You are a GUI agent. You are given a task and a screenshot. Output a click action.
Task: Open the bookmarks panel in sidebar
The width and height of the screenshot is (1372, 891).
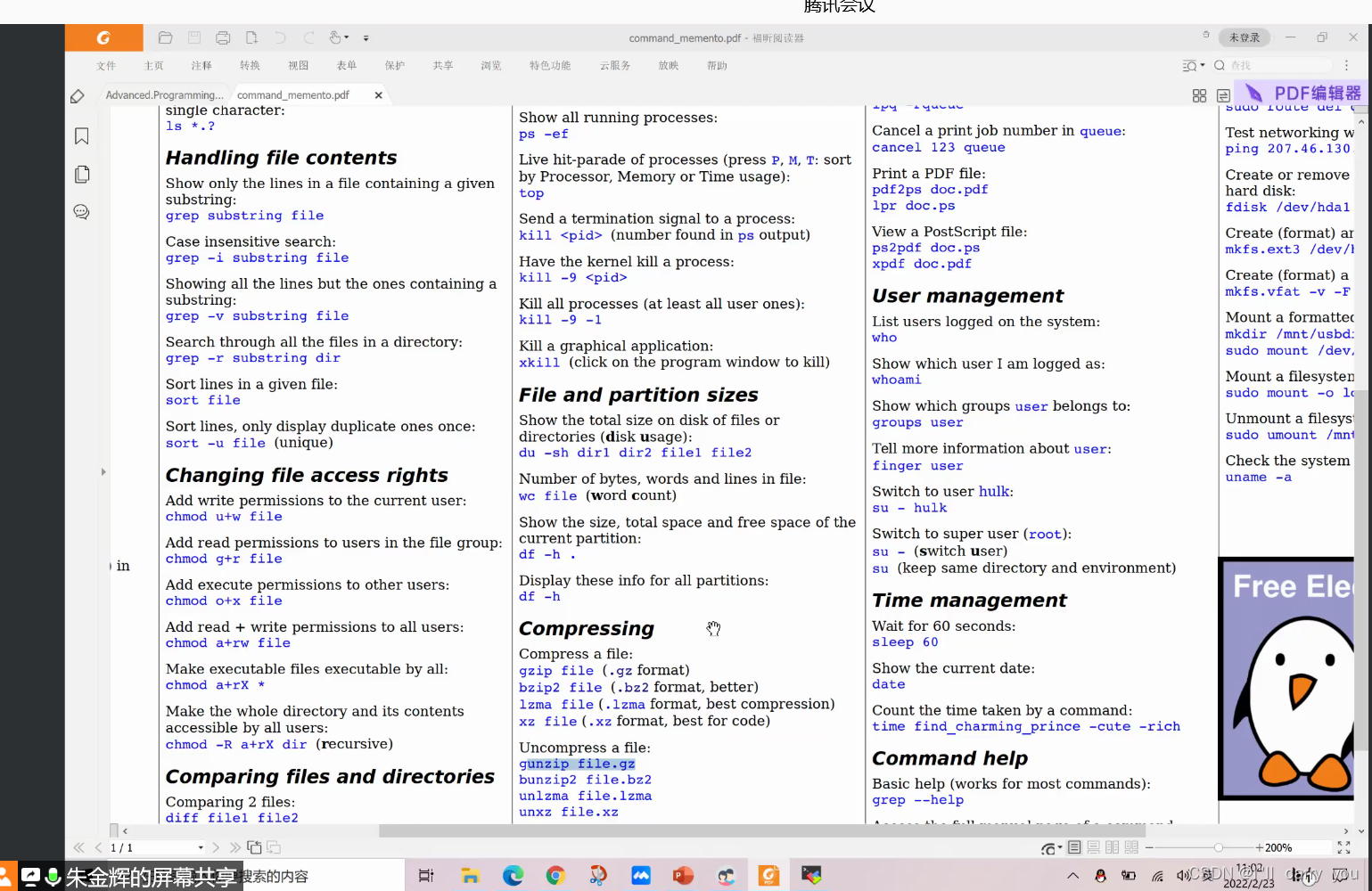81,136
